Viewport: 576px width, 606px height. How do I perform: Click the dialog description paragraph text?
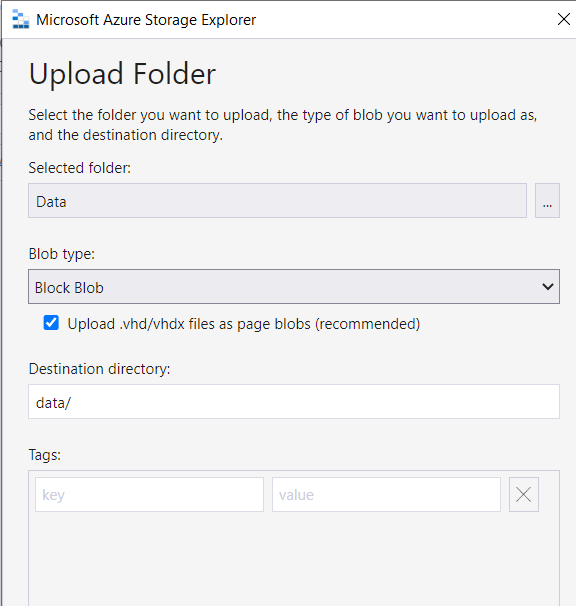283,125
